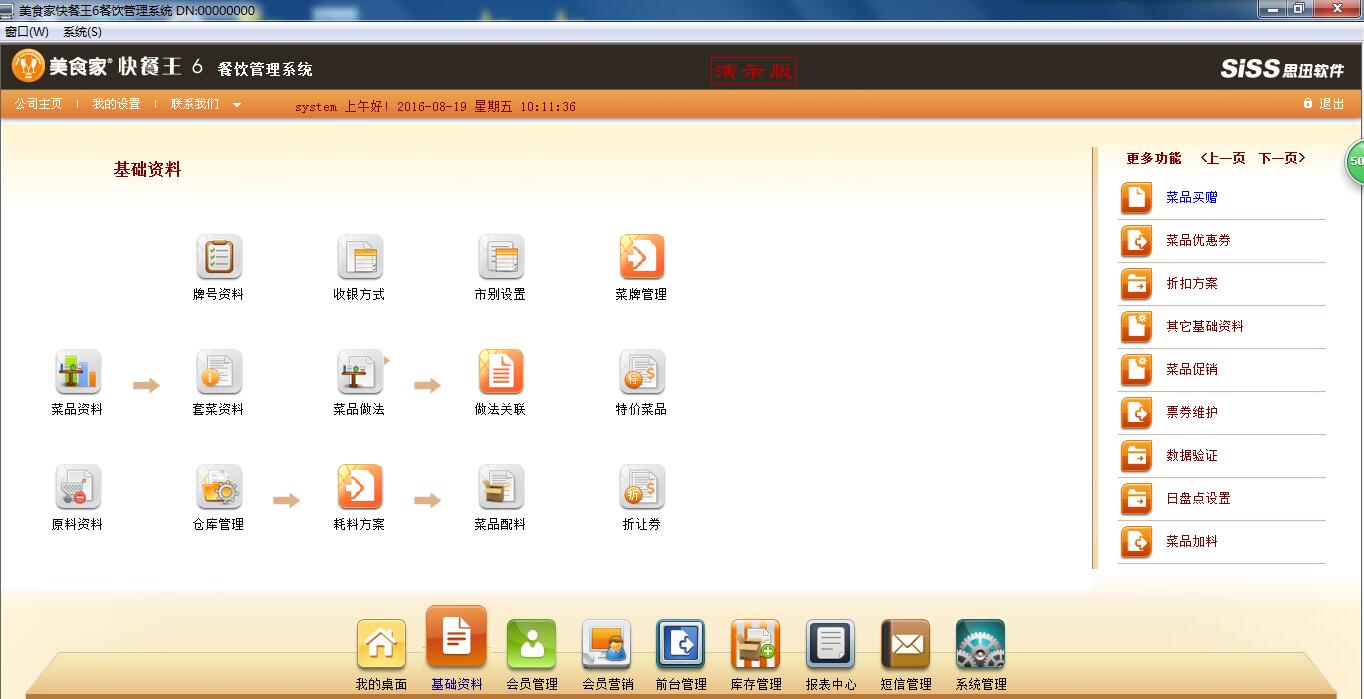Open the 牌号资料 module icon

click(219, 257)
